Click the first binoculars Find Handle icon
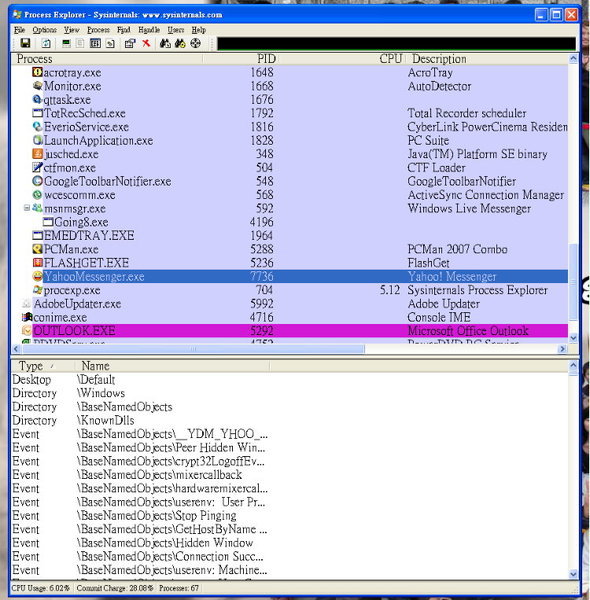Viewport: 590px width, 600px height. (x=165, y=43)
